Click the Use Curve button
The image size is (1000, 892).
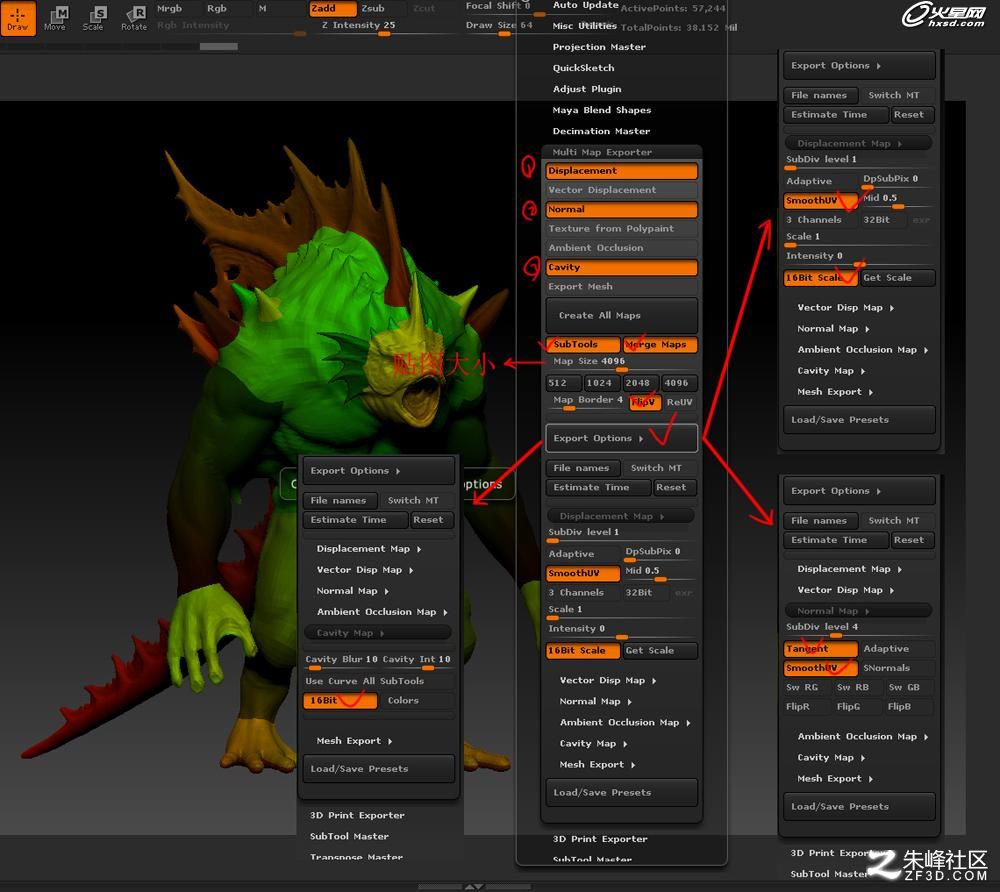332,681
